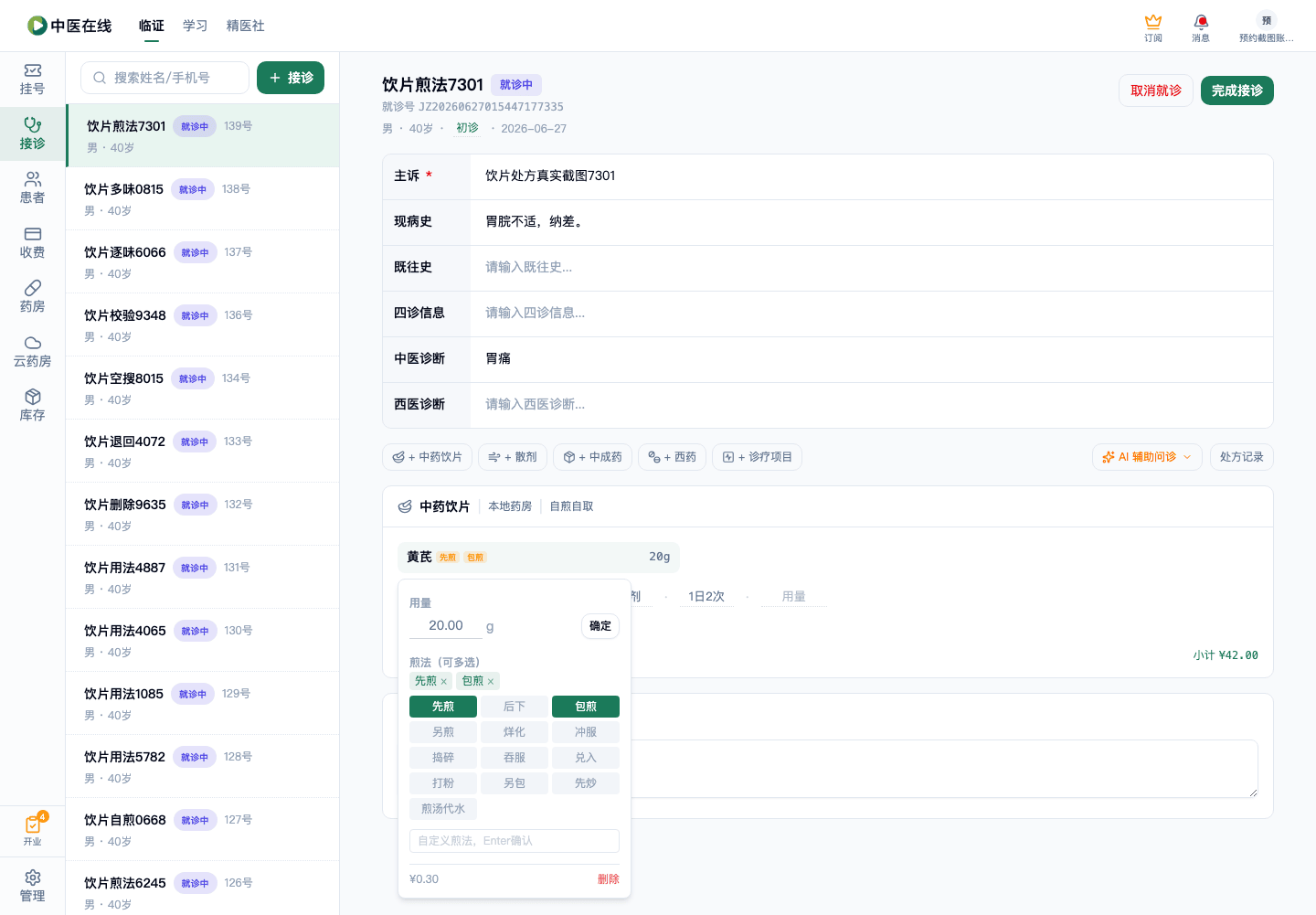Click the 中药饮片 section mortar icon
The height and width of the screenshot is (915, 1316).
[405, 506]
